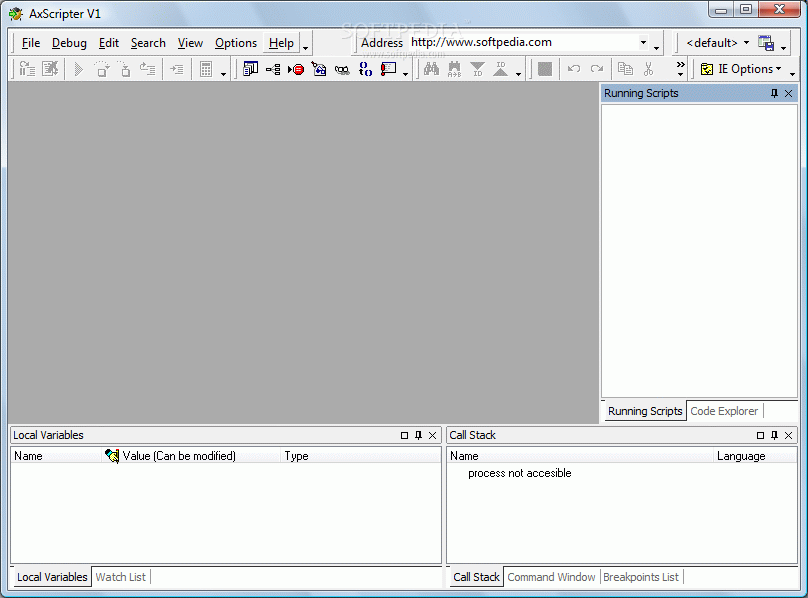Click the first disabled script list icon
This screenshot has width=808, height=598.
click(x=27, y=69)
